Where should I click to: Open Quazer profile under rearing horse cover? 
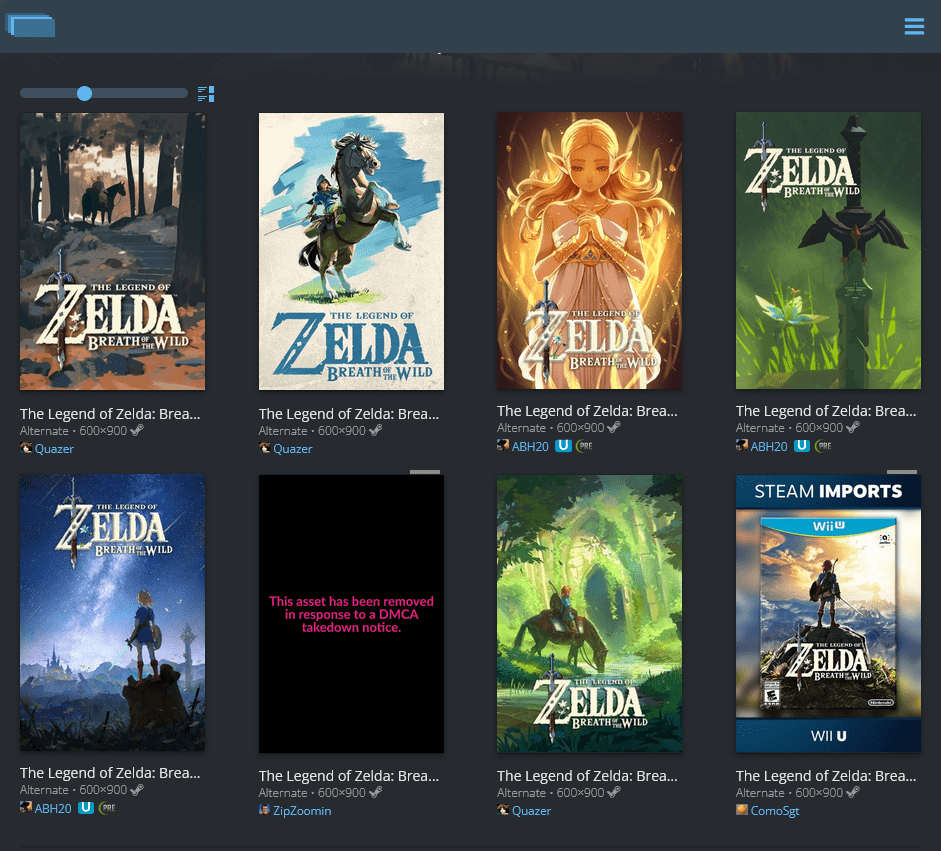tap(293, 449)
